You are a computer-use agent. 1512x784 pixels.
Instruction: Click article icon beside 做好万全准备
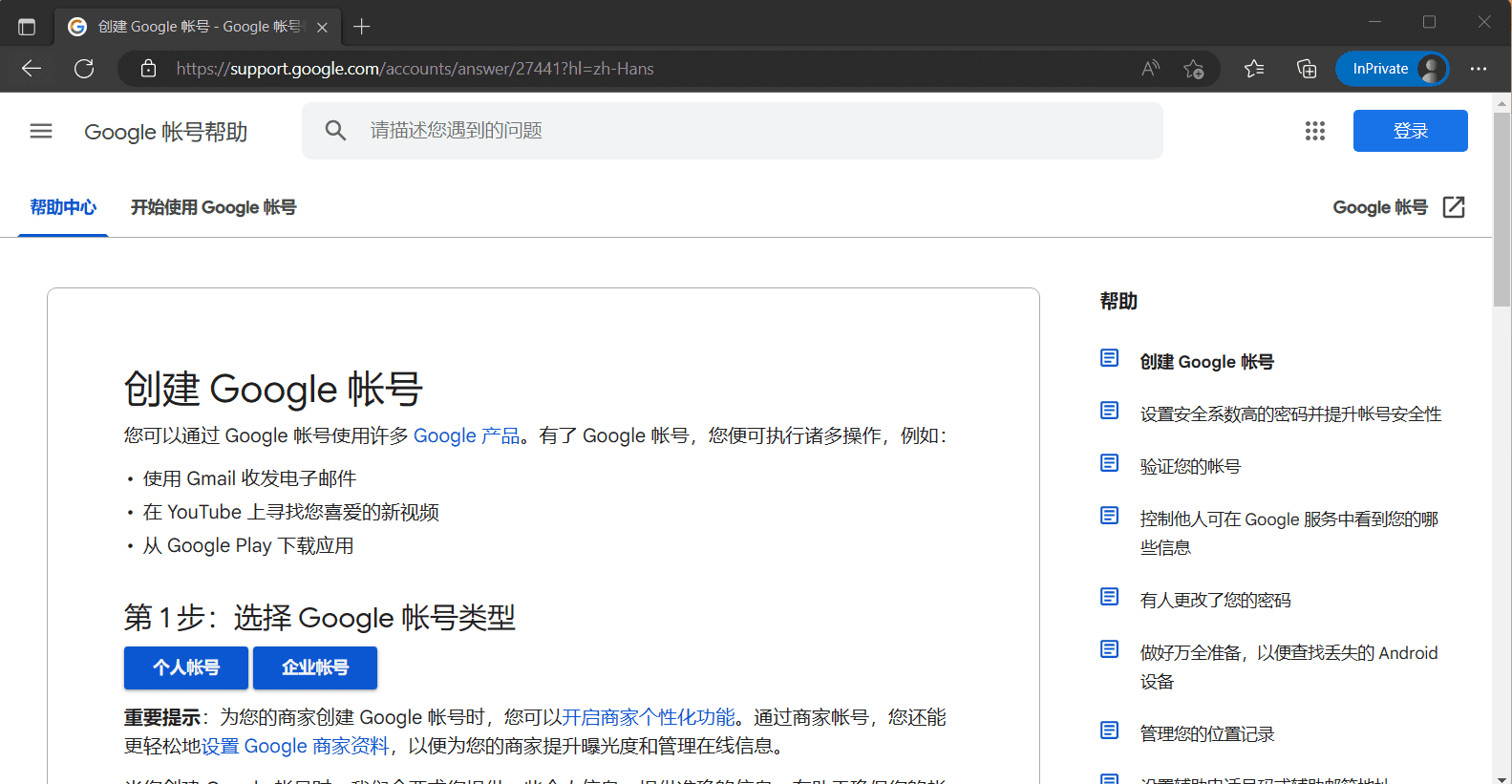pyautogui.click(x=1109, y=649)
